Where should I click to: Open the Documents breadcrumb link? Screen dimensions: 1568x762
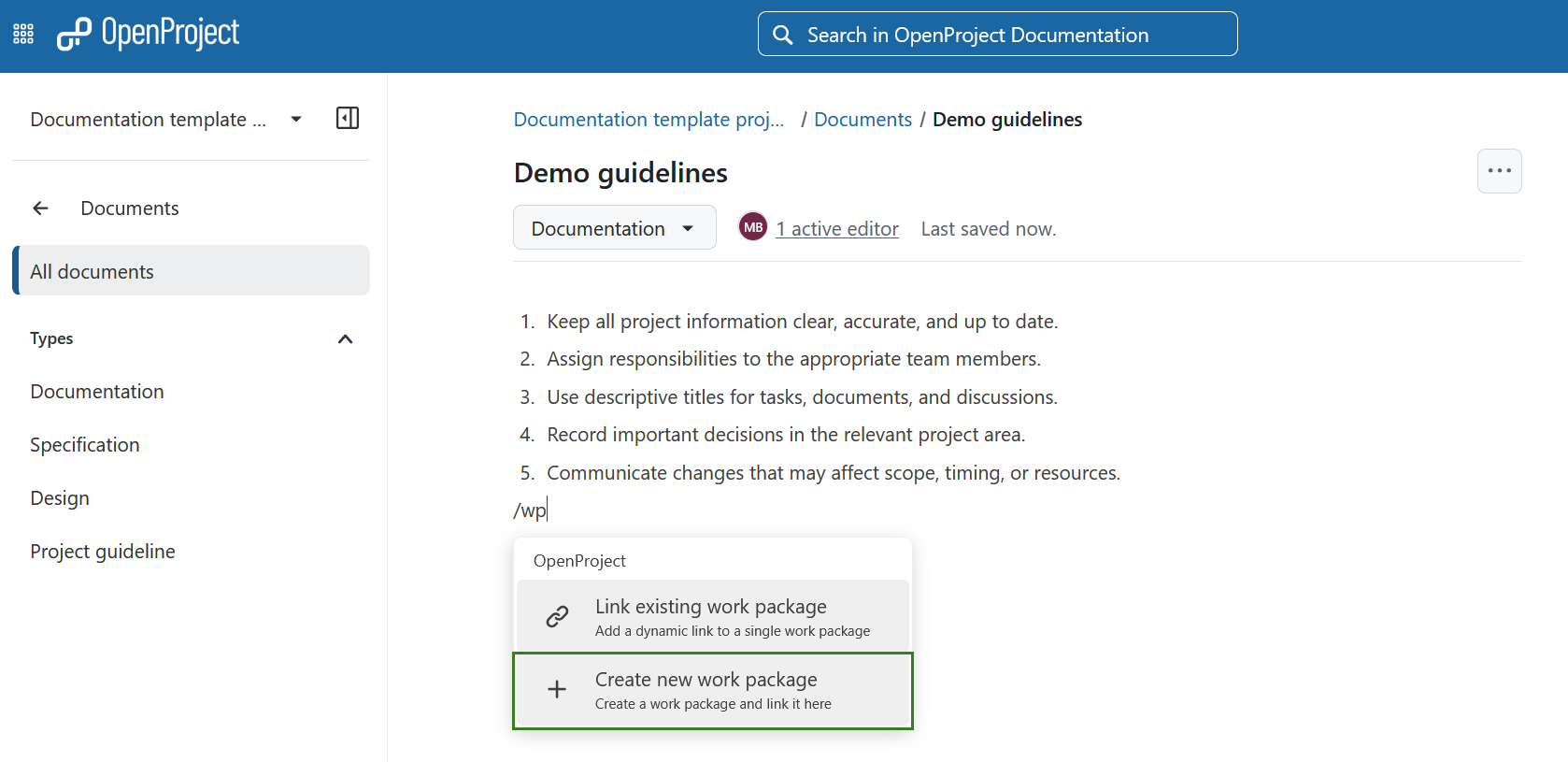point(862,120)
